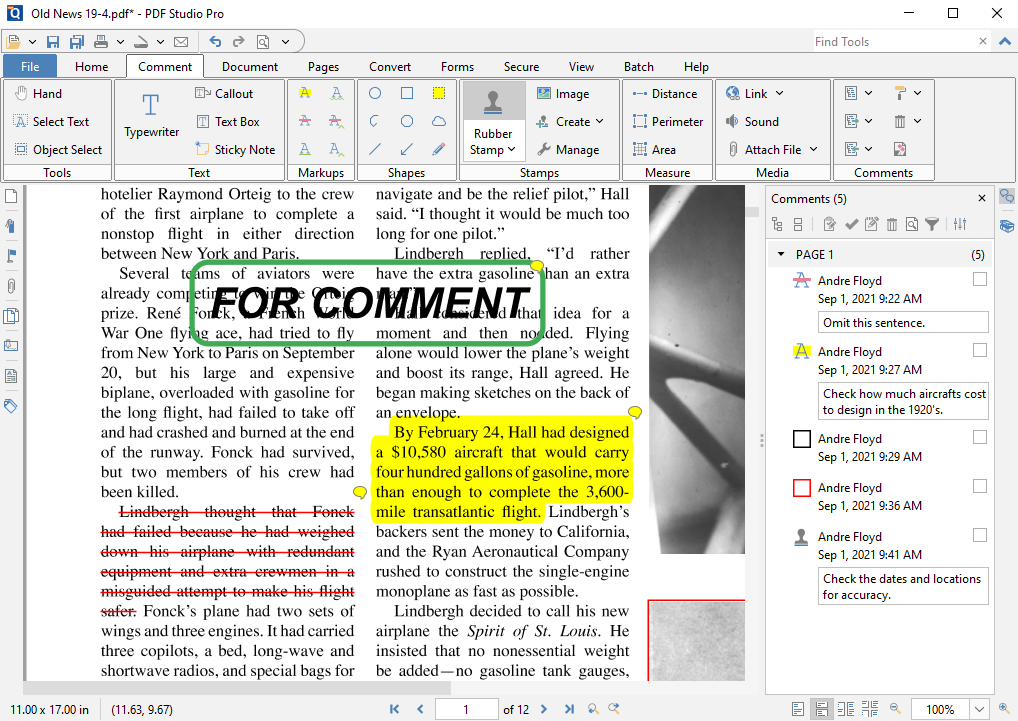This screenshot has width=1018, height=721.
Task: Open the Batch menu
Action: [x=639, y=66]
